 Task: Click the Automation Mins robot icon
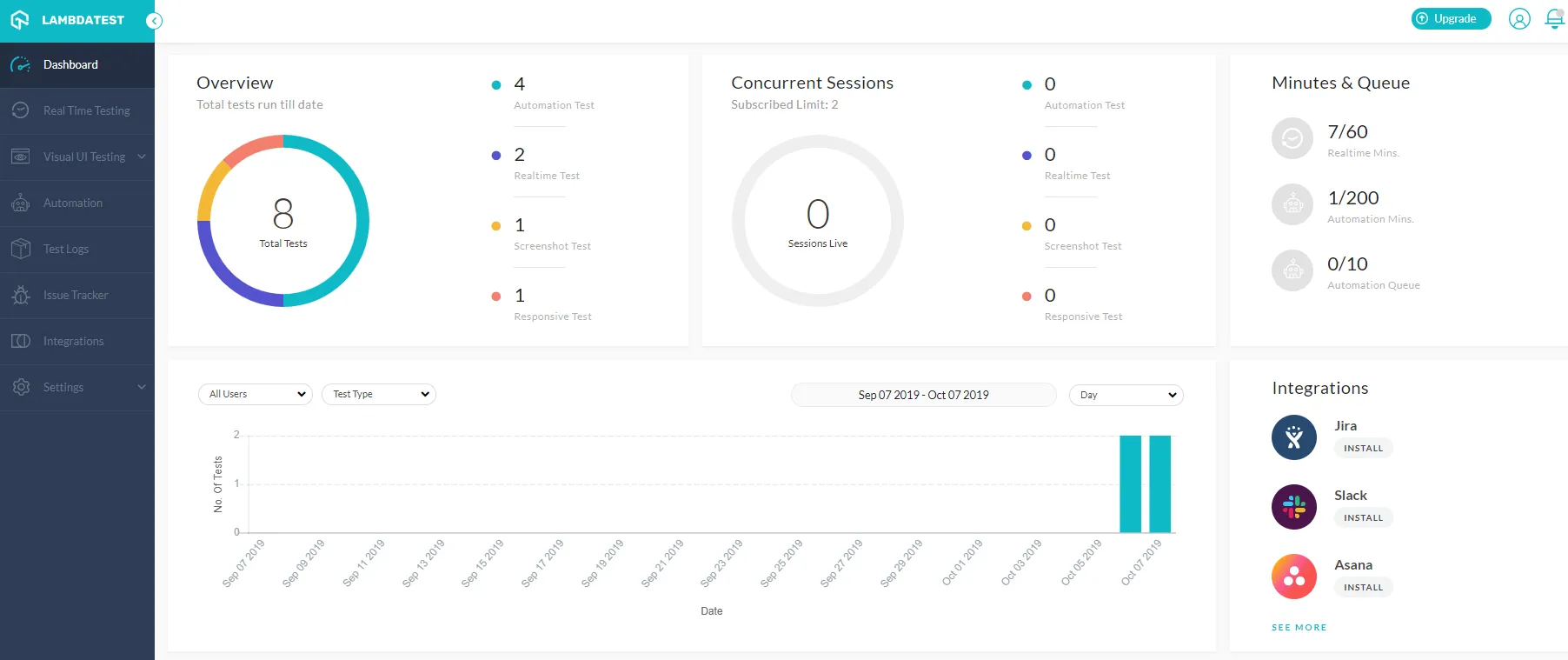click(1292, 204)
